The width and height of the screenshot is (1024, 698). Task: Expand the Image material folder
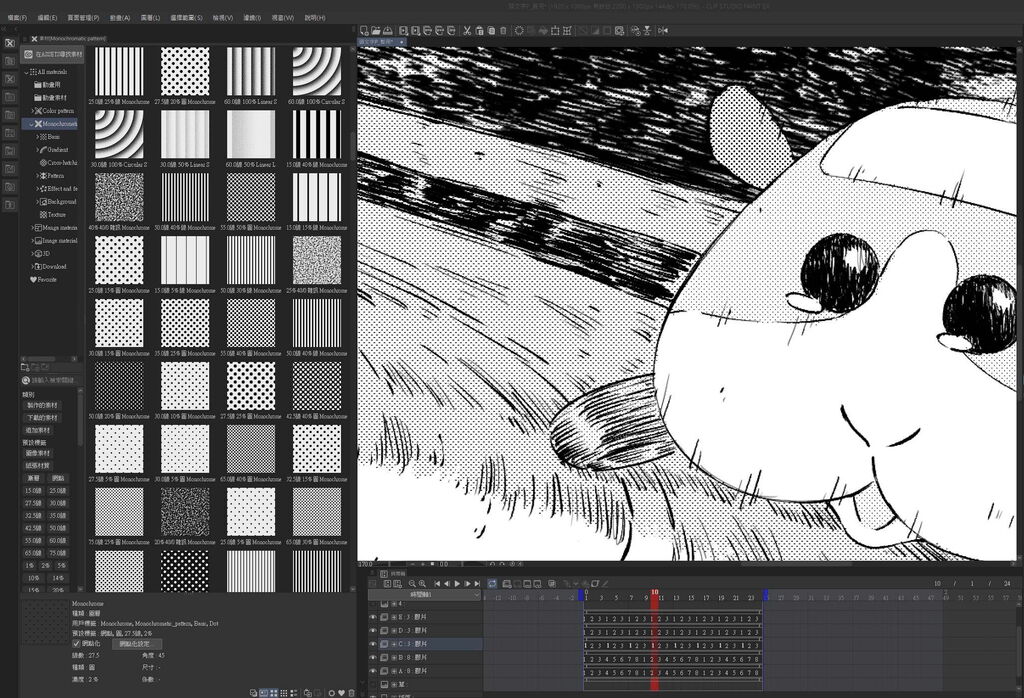pyautogui.click(x=32, y=241)
